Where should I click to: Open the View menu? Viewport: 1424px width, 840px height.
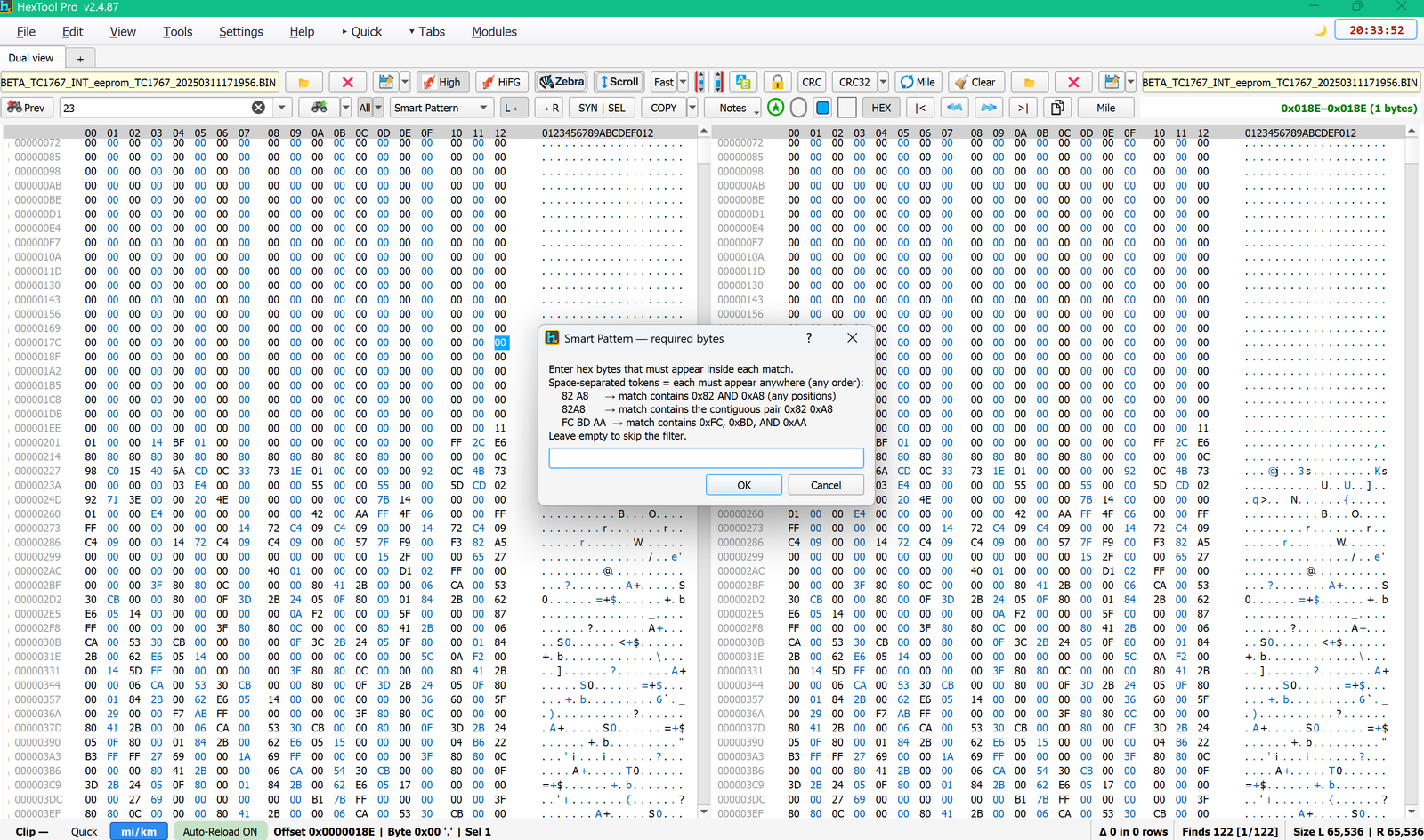pos(123,31)
